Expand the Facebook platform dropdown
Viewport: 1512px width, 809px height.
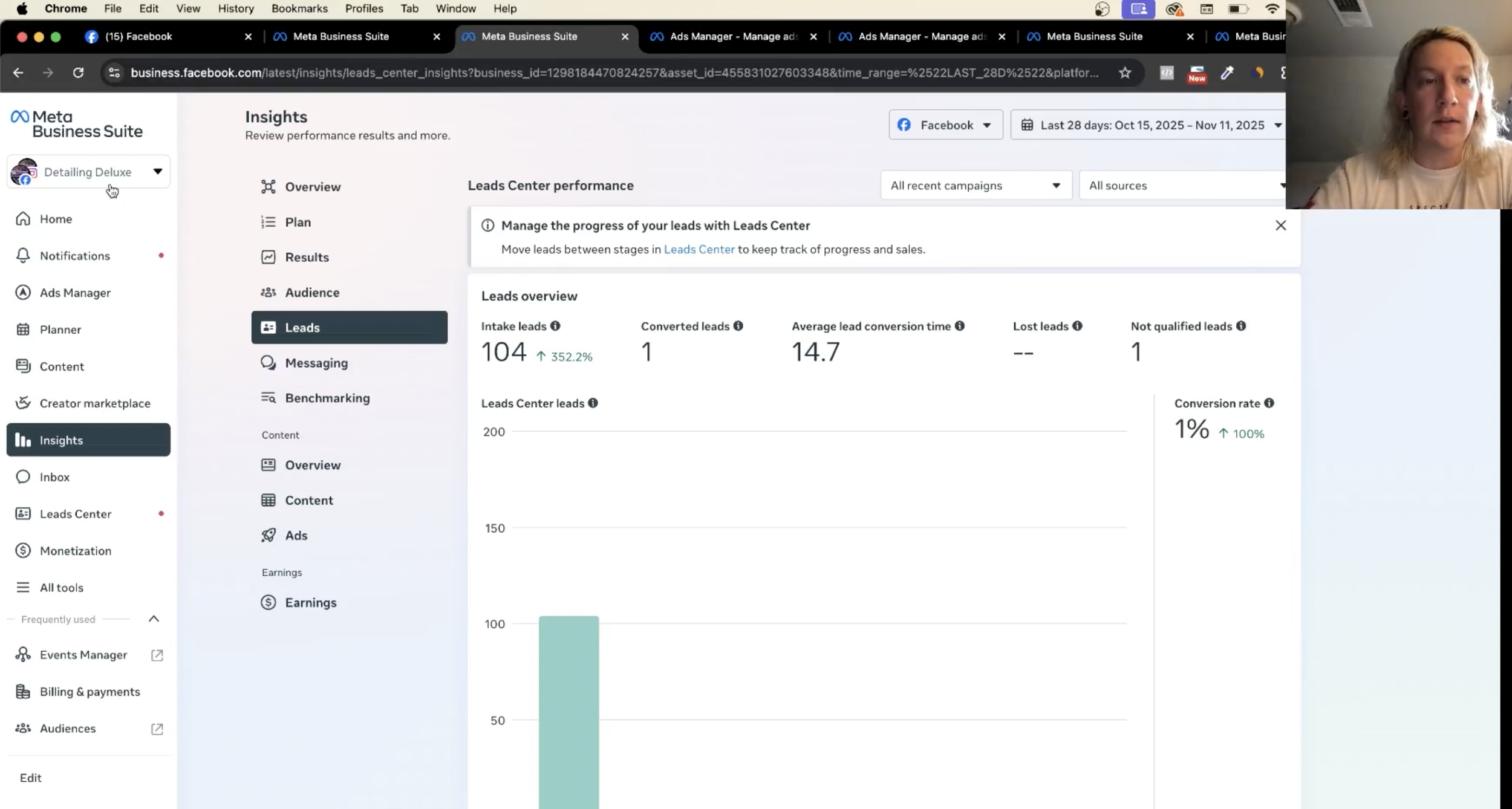945,125
